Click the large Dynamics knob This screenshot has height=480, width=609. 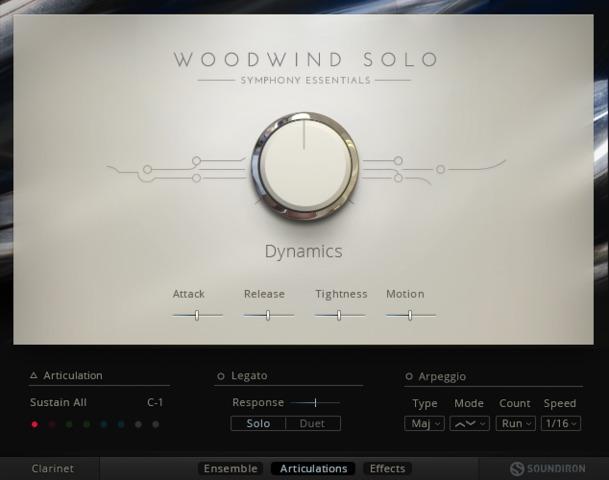coord(304,166)
